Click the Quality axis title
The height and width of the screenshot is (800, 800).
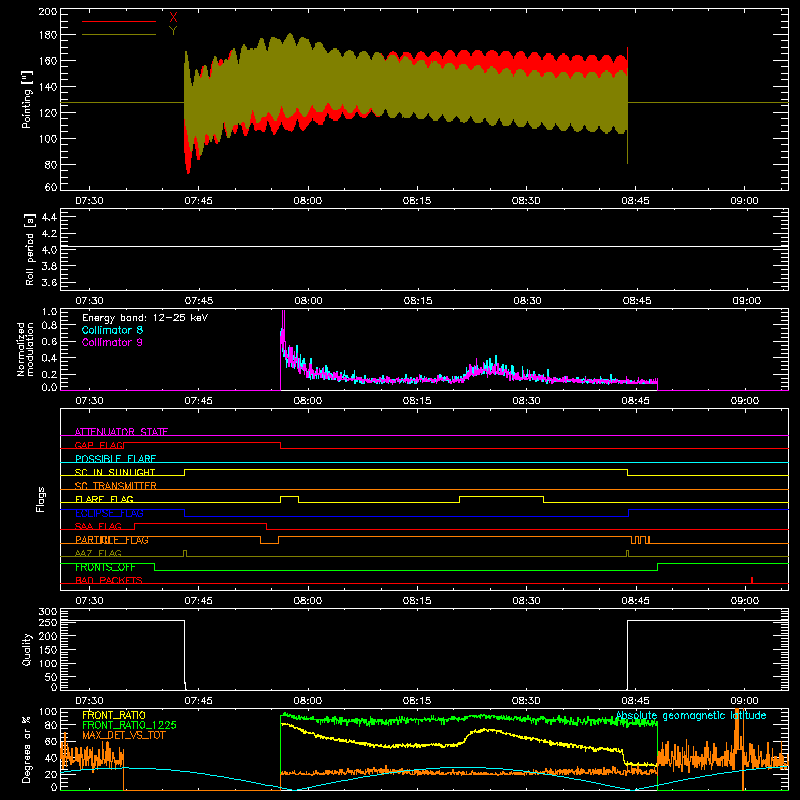coord(27,649)
